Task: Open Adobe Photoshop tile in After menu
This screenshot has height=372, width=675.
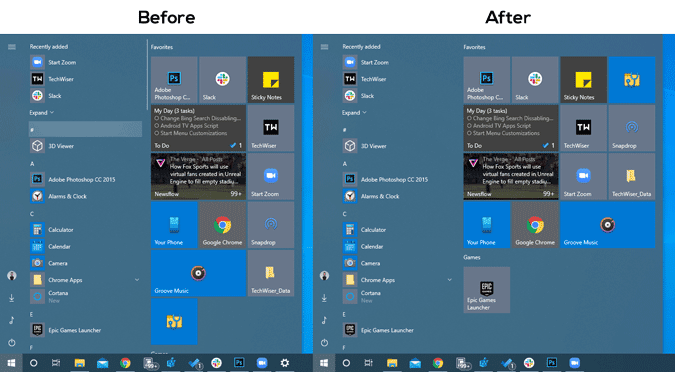Action: click(x=486, y=80)
